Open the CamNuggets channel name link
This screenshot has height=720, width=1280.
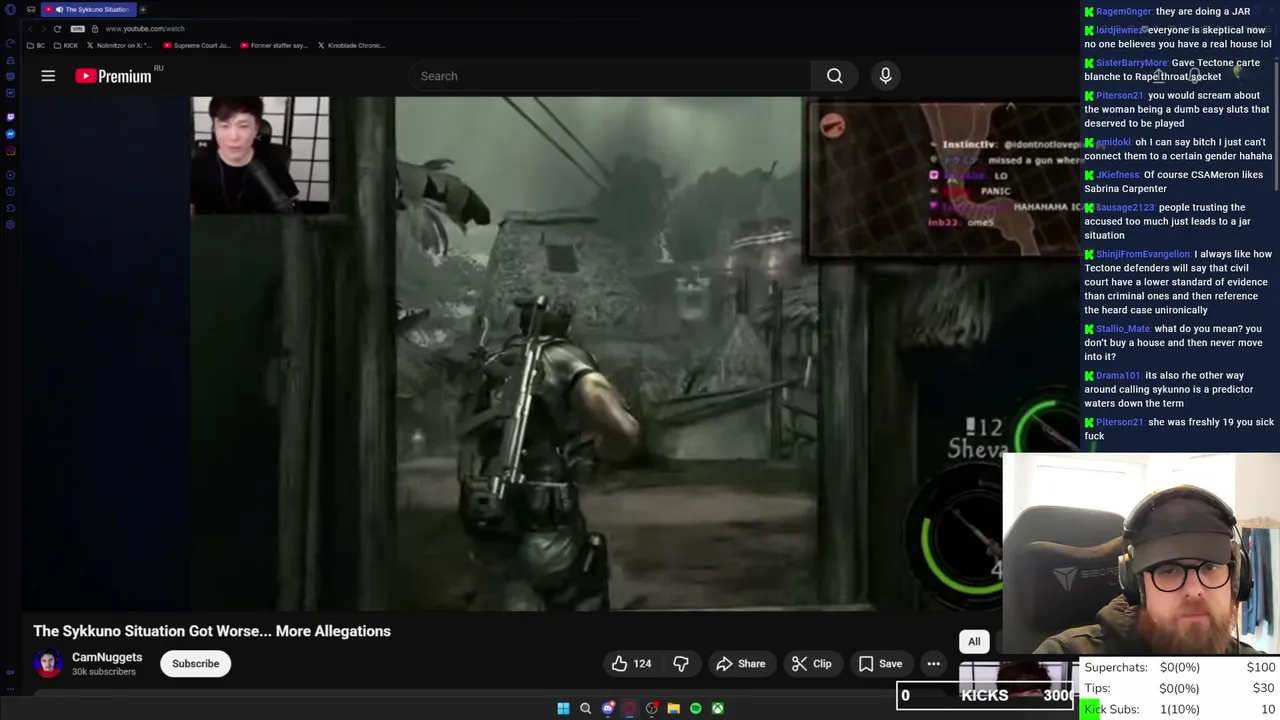click(107, 657)
